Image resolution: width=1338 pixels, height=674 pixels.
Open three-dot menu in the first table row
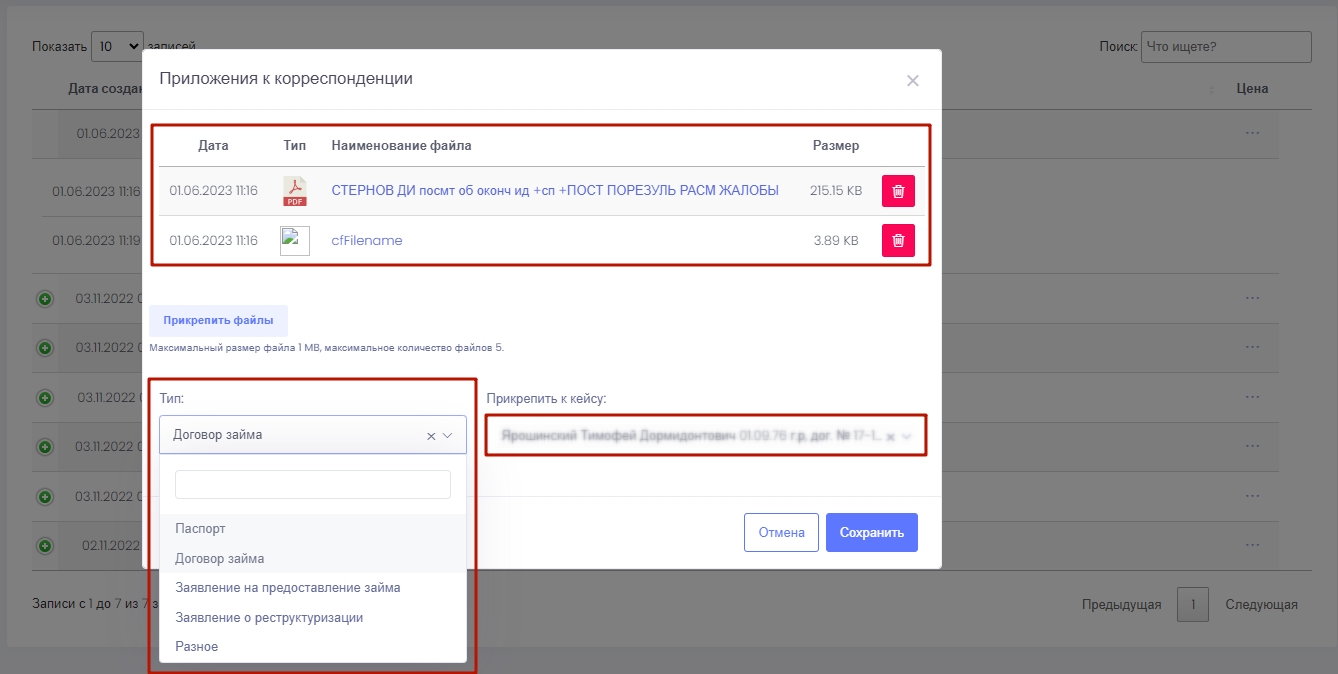tap(1252, 133)
